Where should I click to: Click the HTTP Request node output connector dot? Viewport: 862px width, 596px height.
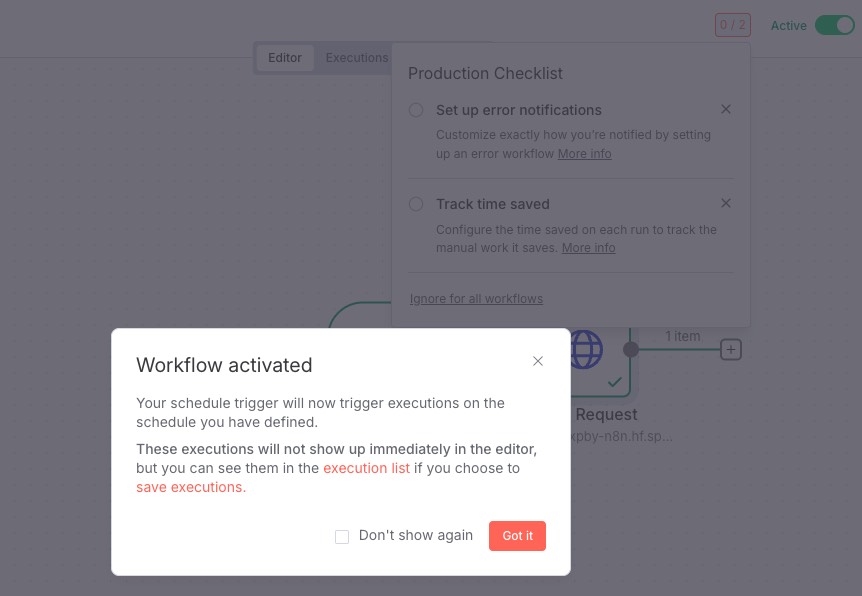[x=631, y=349]
